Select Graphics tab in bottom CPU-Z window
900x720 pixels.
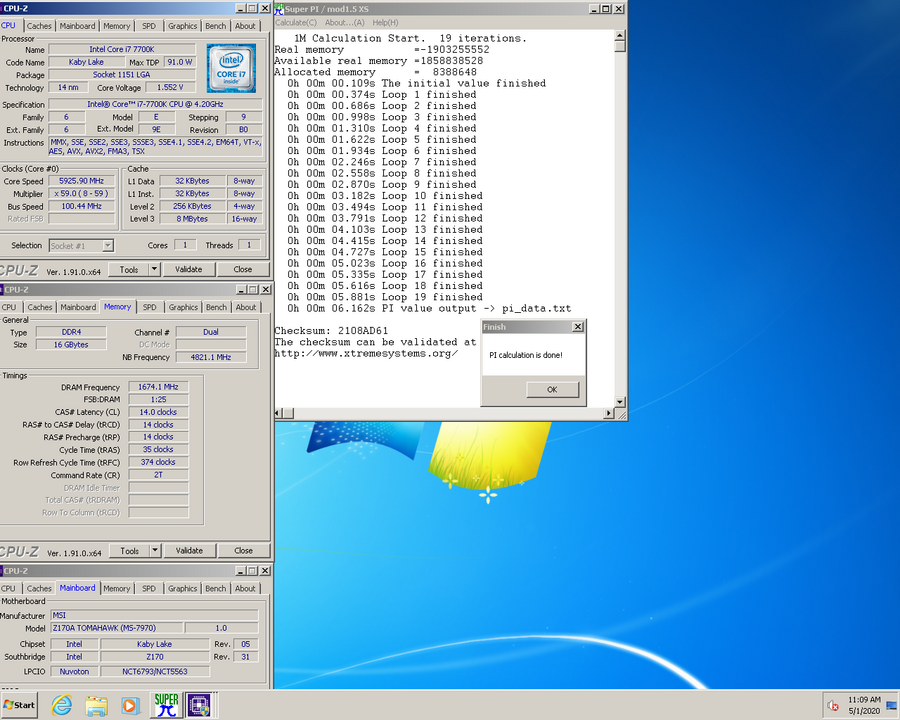tap(183, 589)
